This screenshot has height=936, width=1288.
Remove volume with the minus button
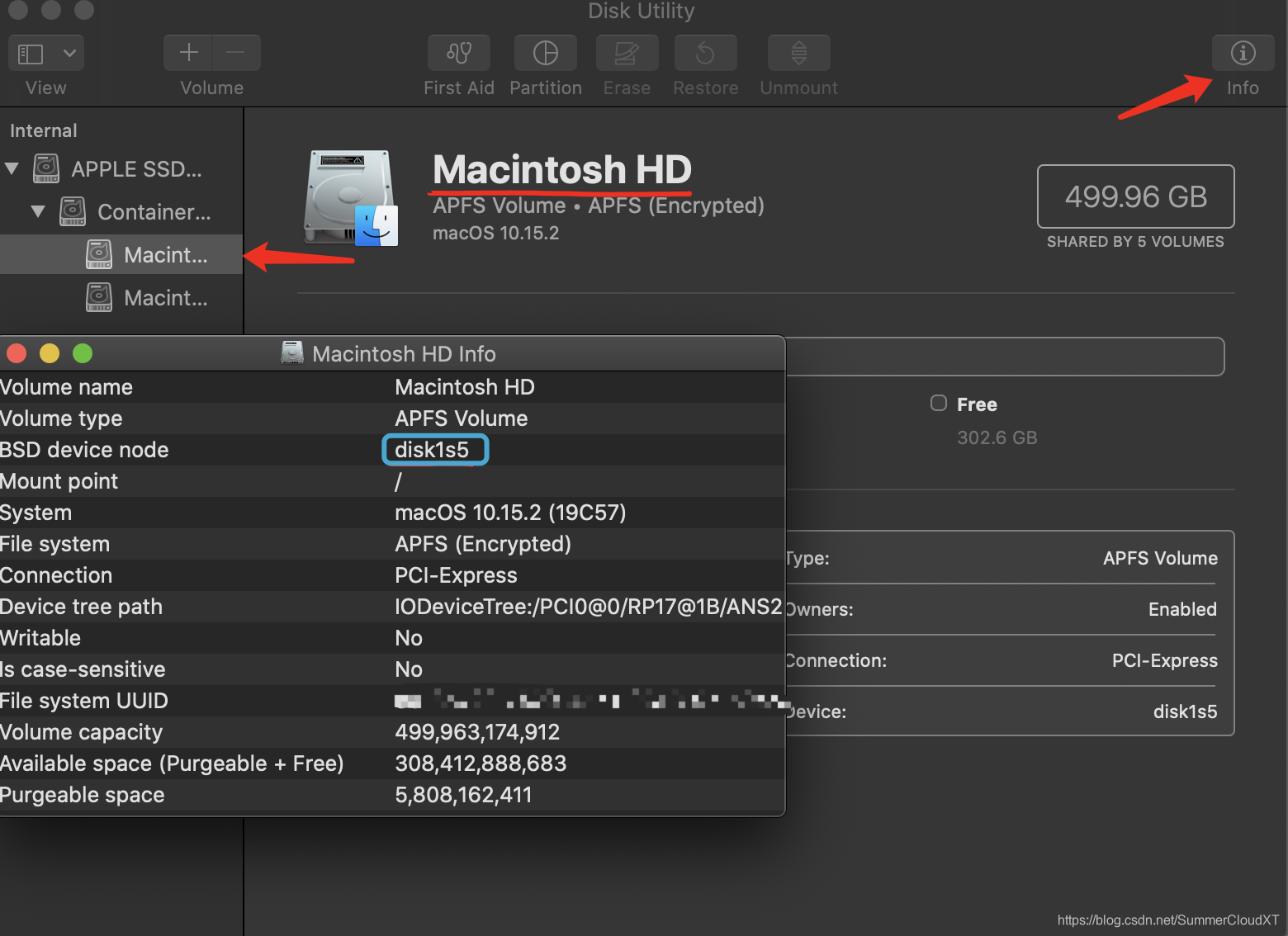(236, 53)
